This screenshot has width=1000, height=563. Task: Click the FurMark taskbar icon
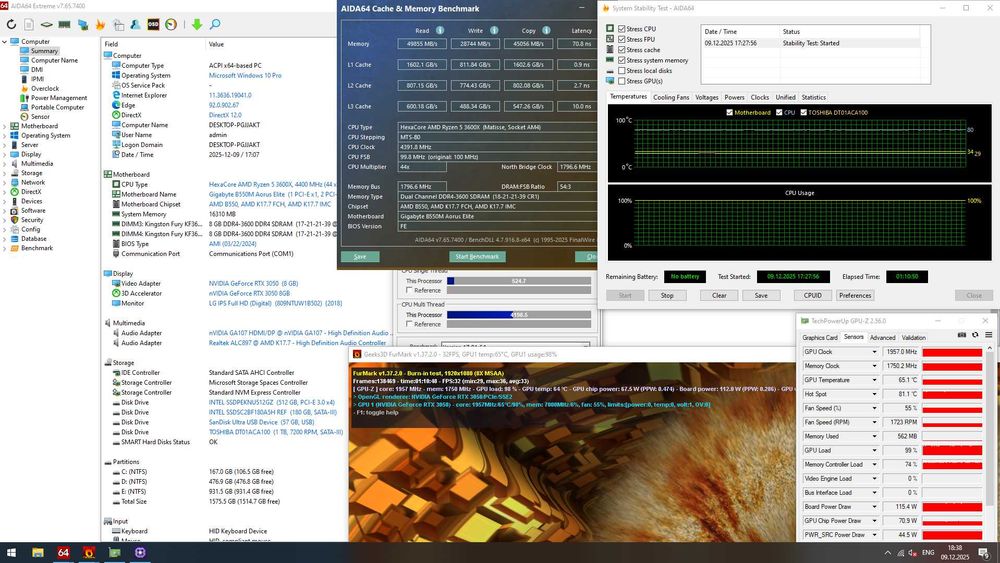(x=89, y=552)
